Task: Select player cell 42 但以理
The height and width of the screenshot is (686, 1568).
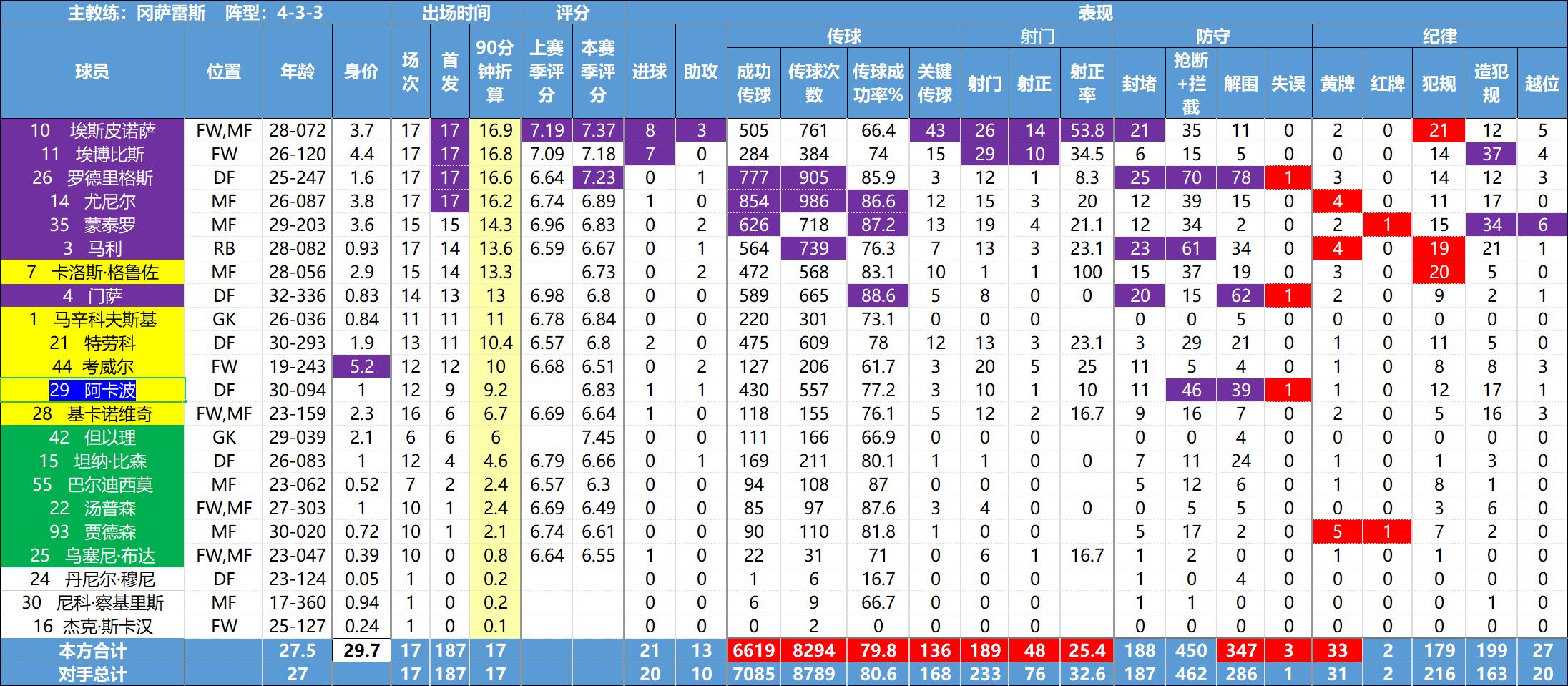Action: pyautogui.click(x=92, y=437)
